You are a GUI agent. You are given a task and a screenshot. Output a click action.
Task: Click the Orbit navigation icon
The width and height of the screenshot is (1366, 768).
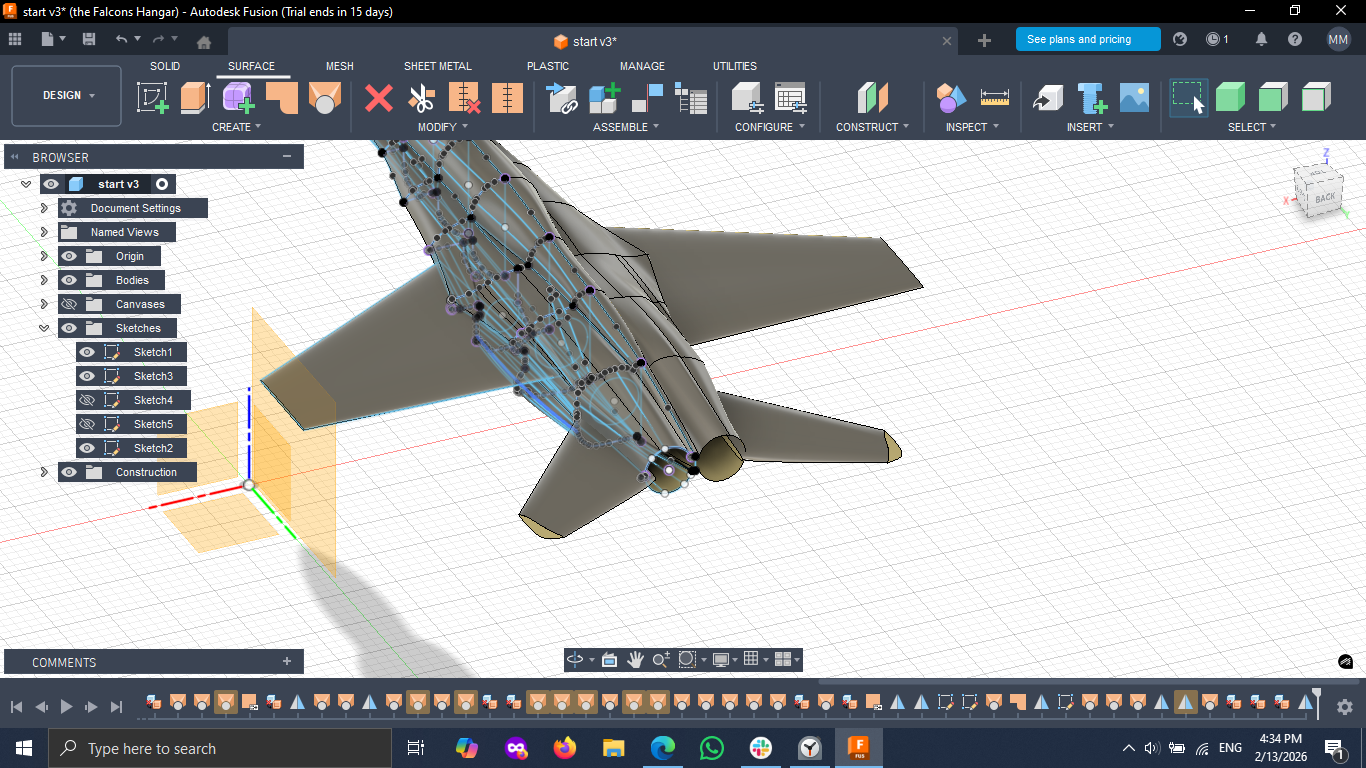pos(575,659)
